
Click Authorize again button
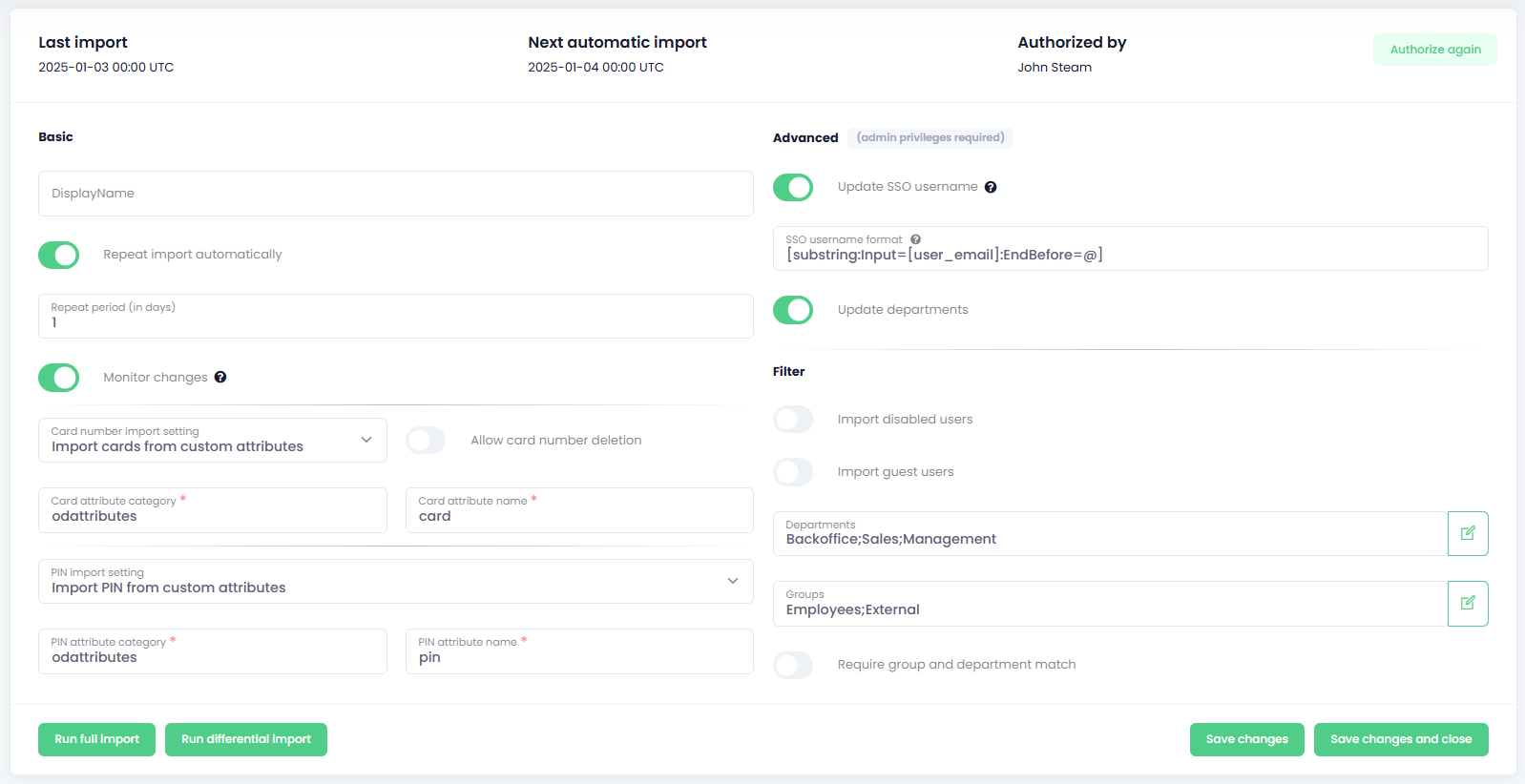tap(1434, 50)
